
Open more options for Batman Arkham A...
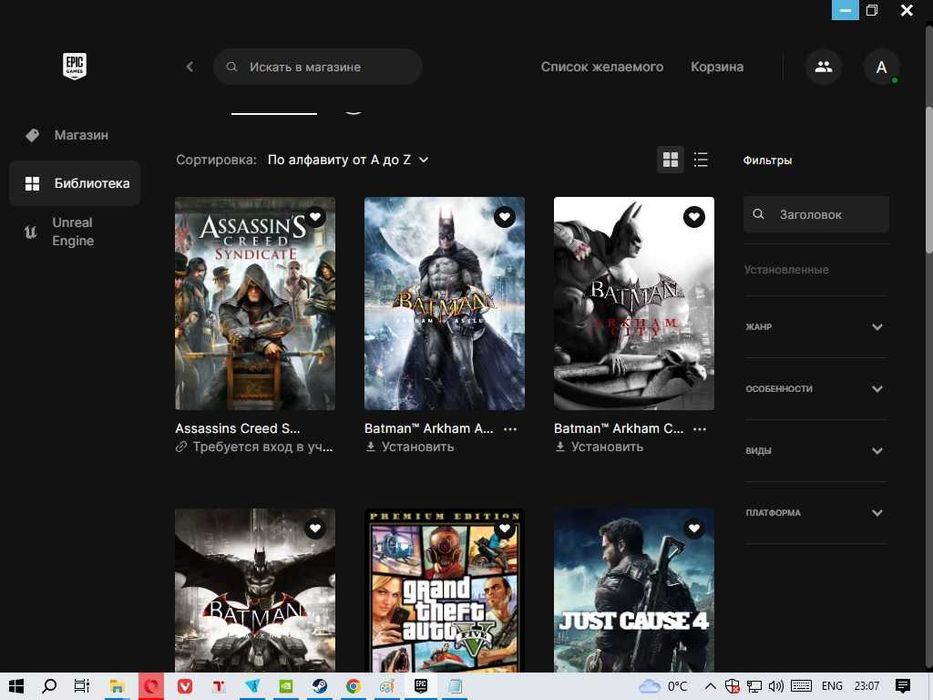coord(511,429)
